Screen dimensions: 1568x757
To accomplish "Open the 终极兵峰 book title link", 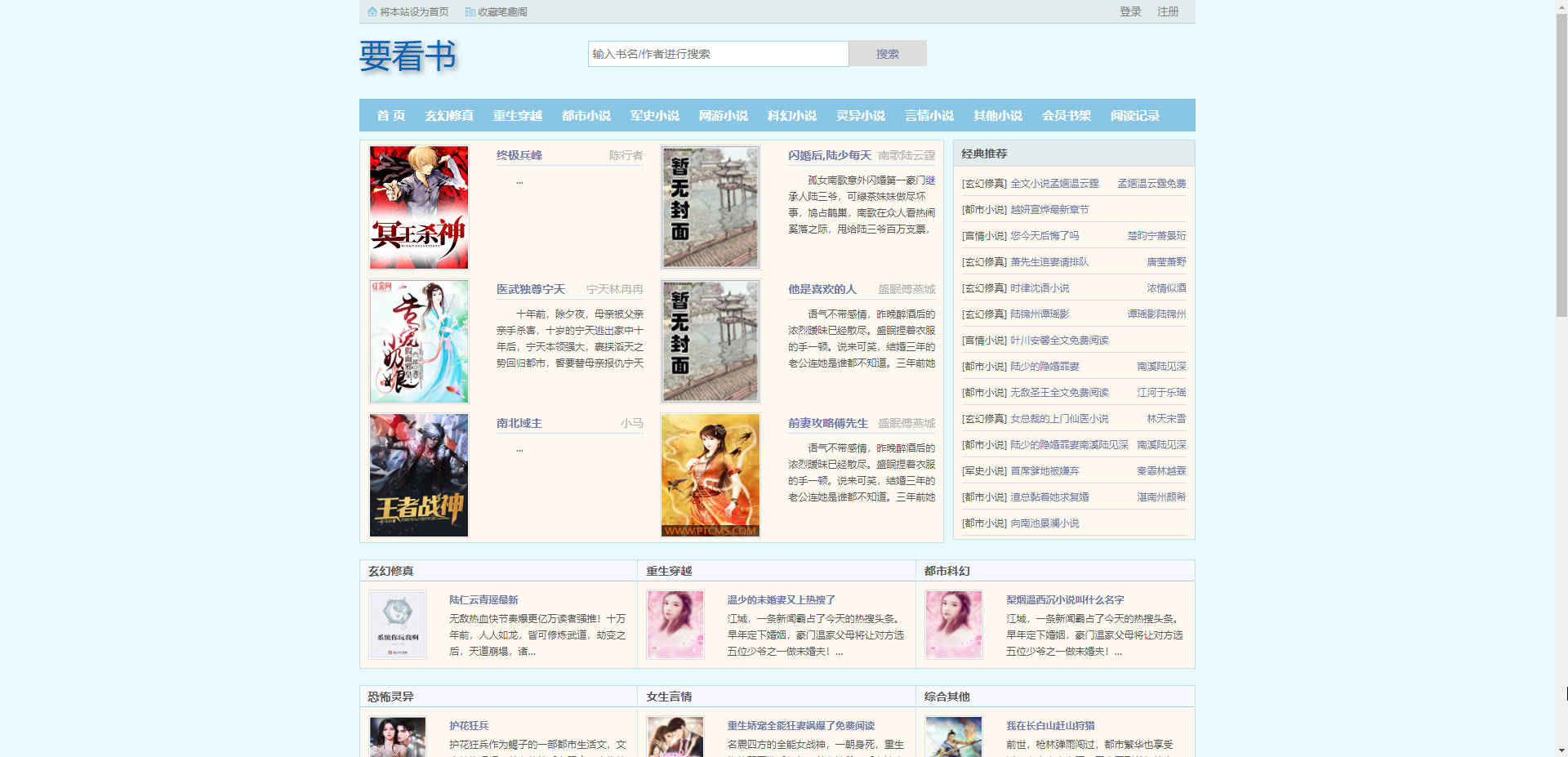I will coord(519,155).
